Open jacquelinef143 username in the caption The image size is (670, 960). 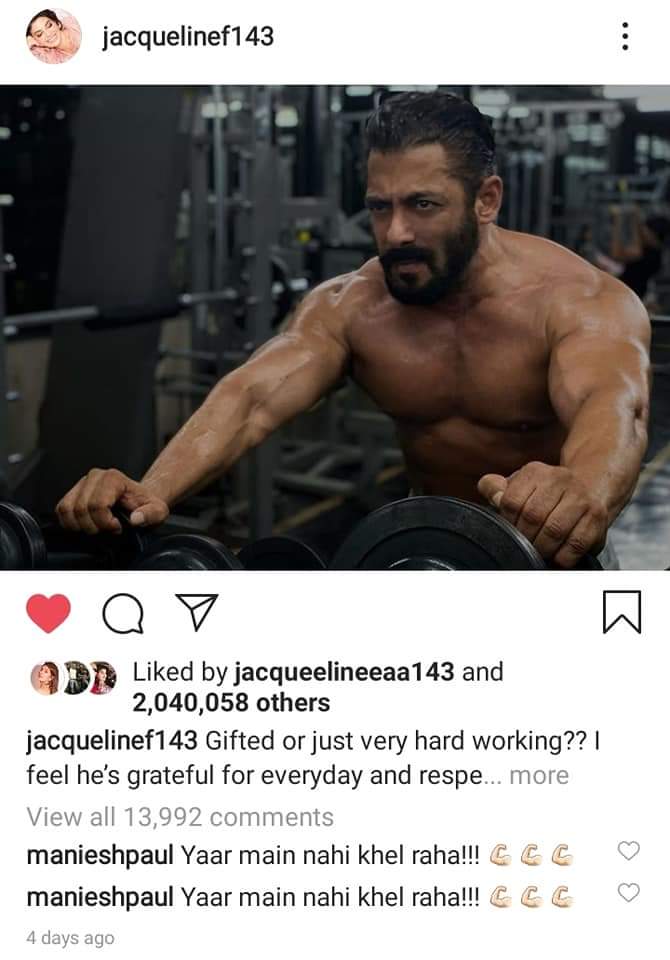[x=112, y=741]
